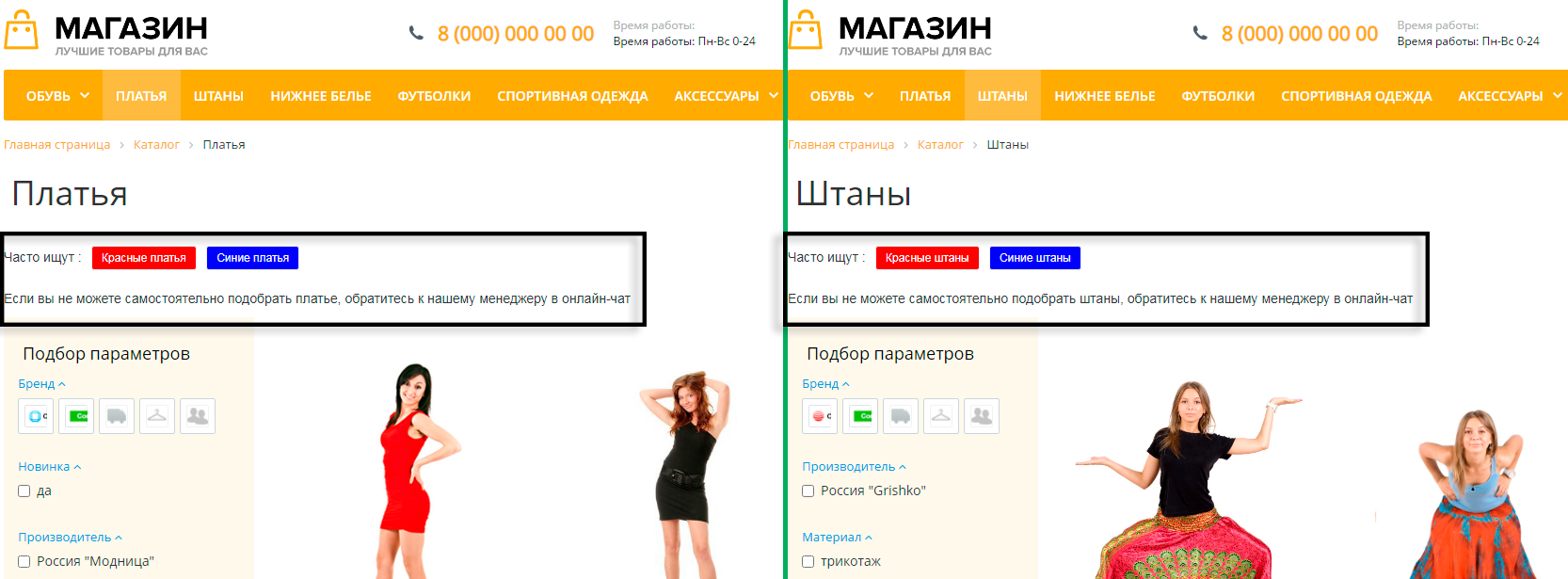
Task: Toggle the трикотаж material checkbox
Action: click(x=808, y=561)
